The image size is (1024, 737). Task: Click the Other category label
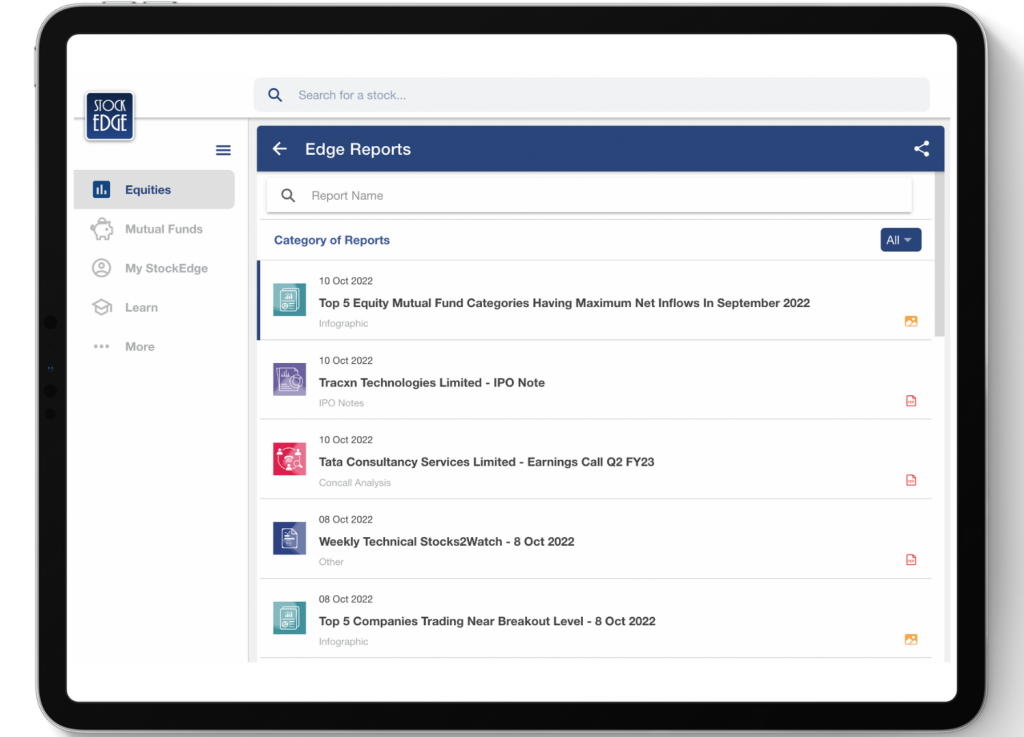pos(331,562)
